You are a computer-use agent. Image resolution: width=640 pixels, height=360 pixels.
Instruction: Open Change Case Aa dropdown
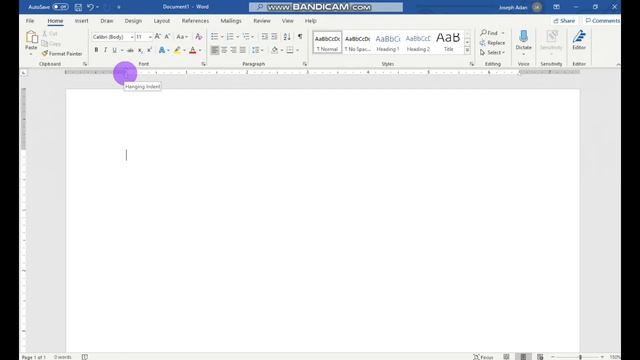(182, 37)
